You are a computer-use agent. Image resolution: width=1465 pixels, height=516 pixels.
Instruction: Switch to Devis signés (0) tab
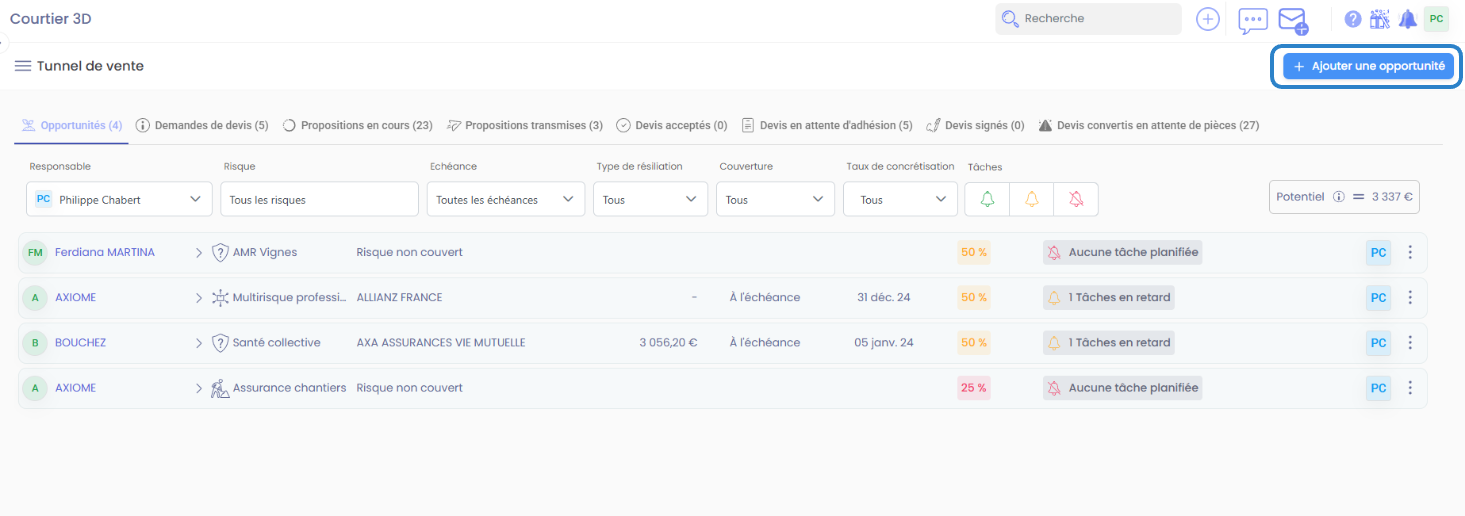click(x=976, y=125)
